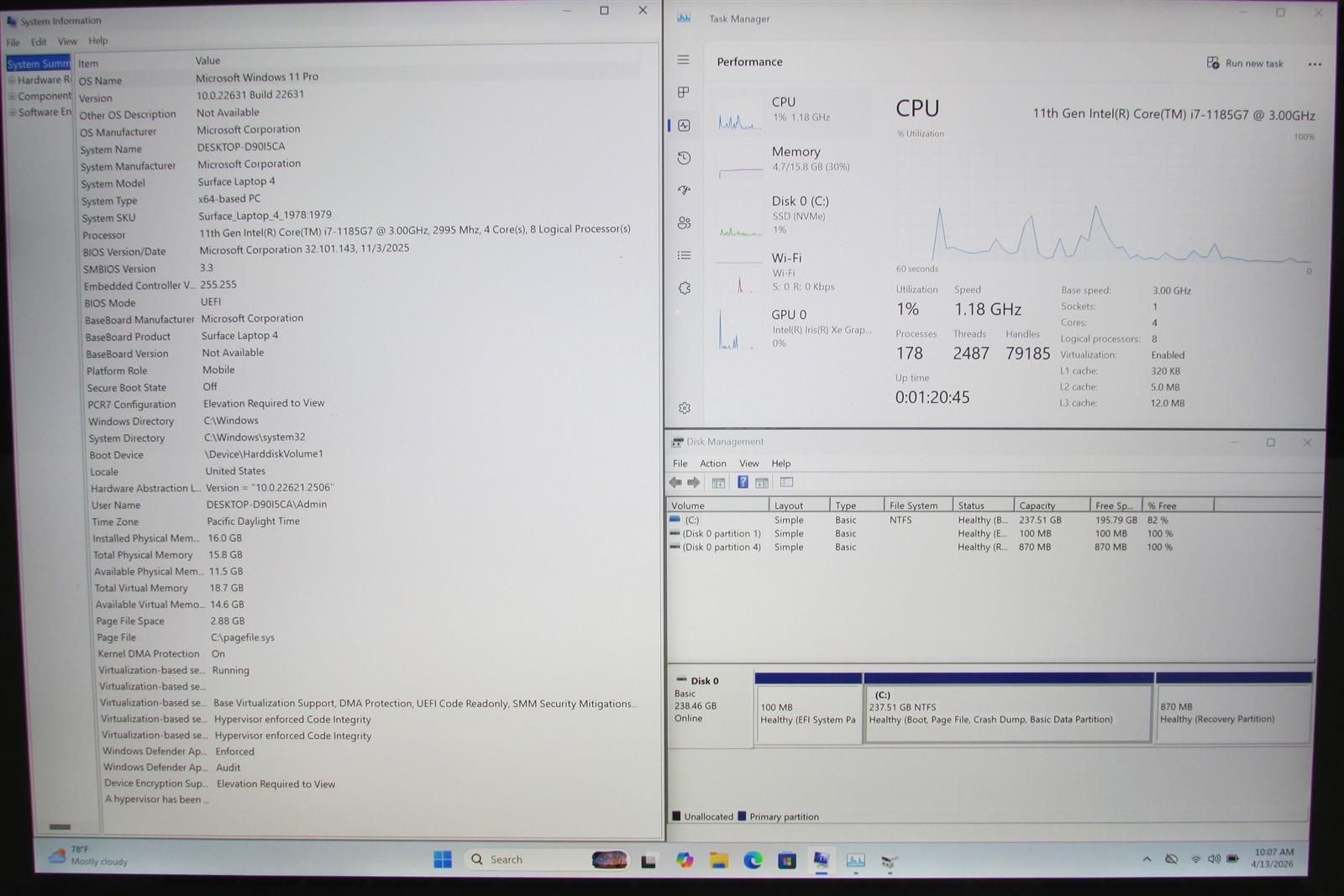Open Task Manager settings gear
The image size is (1344, 896).
685,408
